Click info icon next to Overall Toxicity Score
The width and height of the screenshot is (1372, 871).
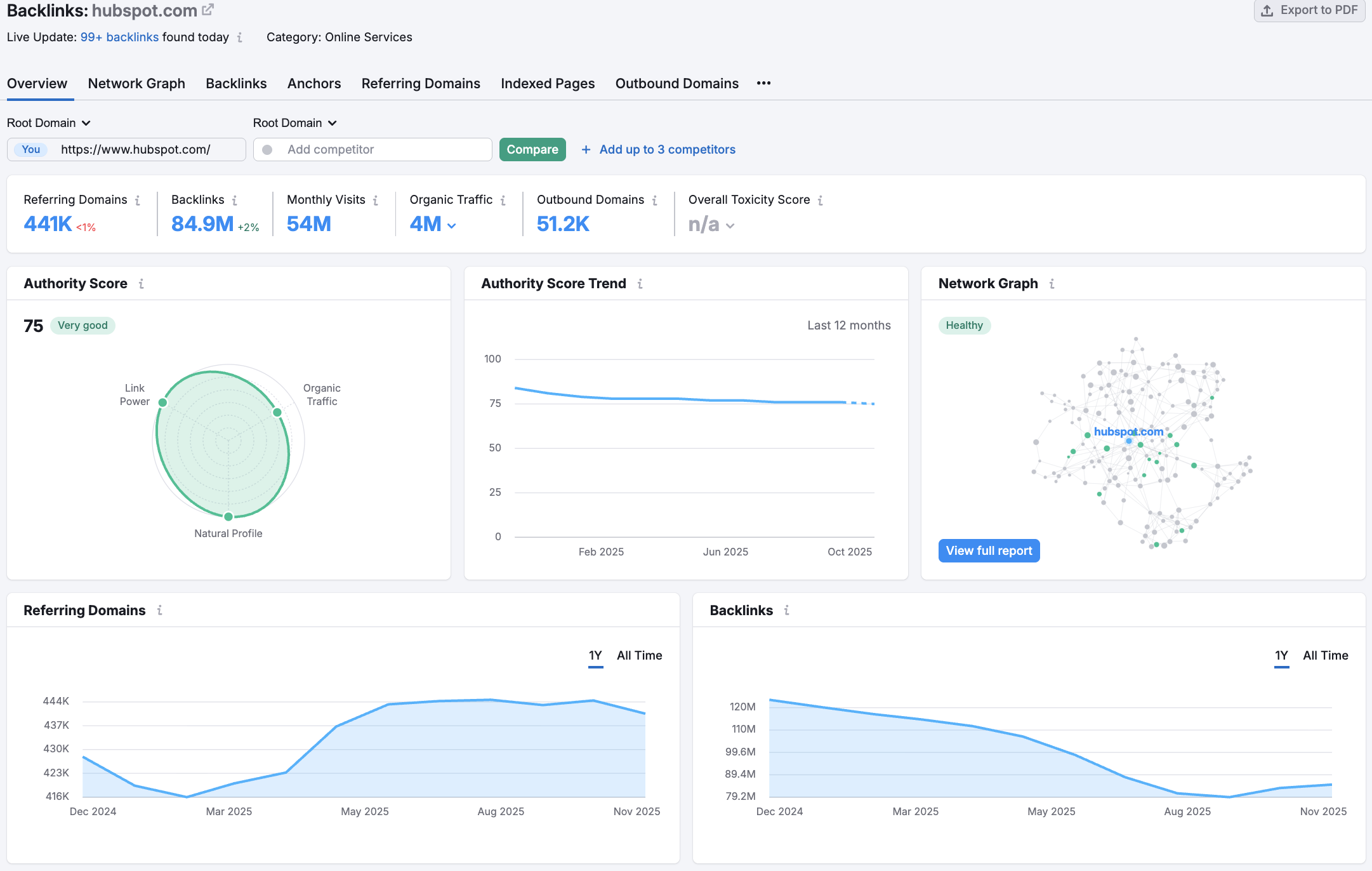click(821, 201)
